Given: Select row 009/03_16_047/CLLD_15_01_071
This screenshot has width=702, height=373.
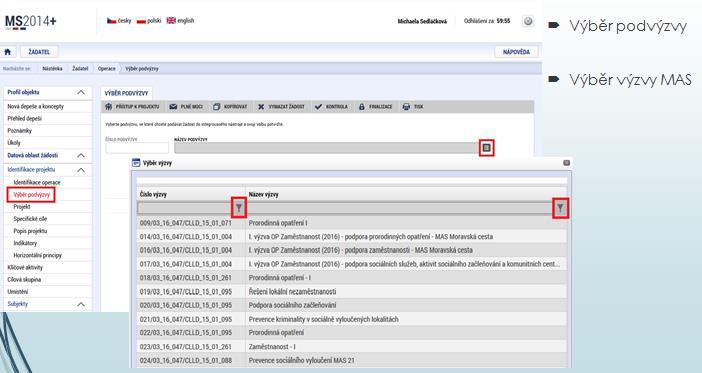Looking at the screenshot, I should click(x=352, y=223).
